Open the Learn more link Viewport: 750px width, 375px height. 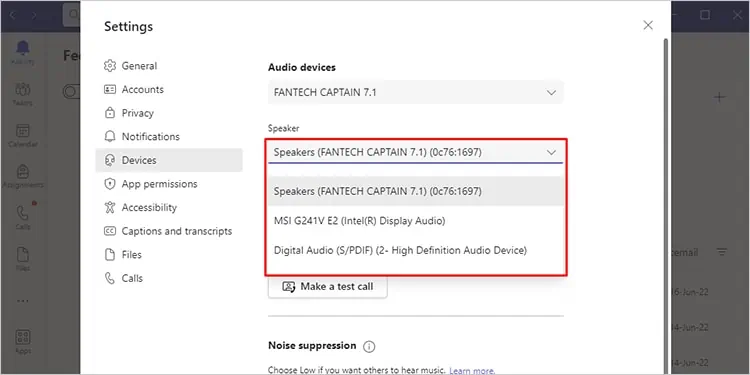[472, 371]
